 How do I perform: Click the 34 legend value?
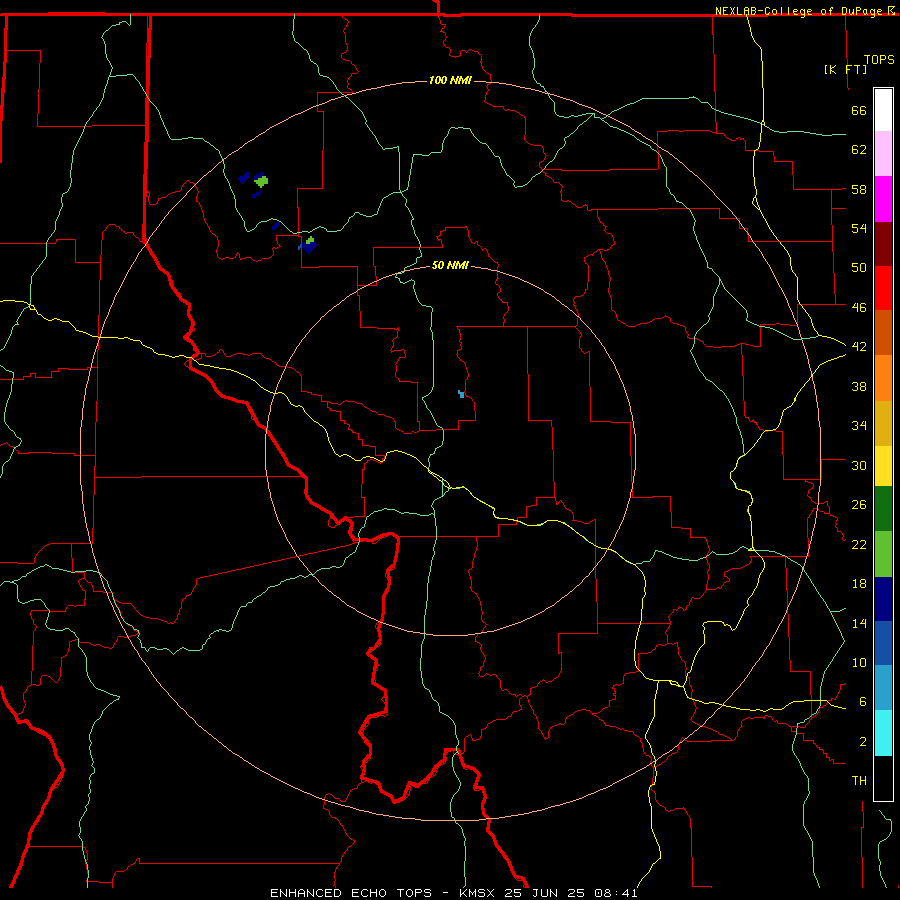[x=859, y=425]
